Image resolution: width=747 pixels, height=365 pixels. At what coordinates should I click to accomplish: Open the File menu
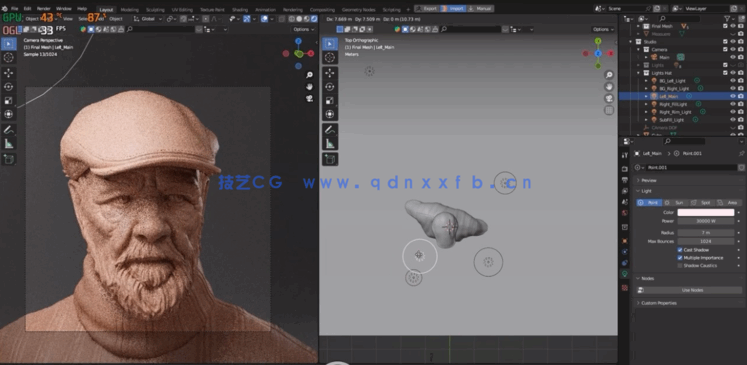click(15, 9)
